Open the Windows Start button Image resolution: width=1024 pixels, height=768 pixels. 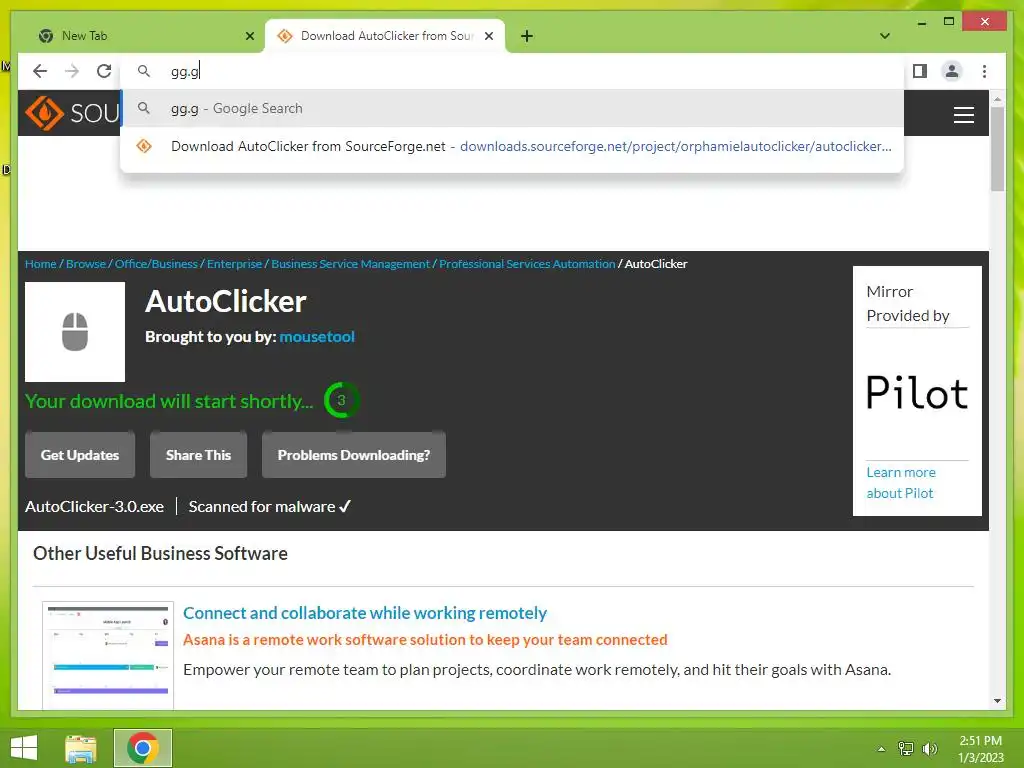tap(24, 748)
